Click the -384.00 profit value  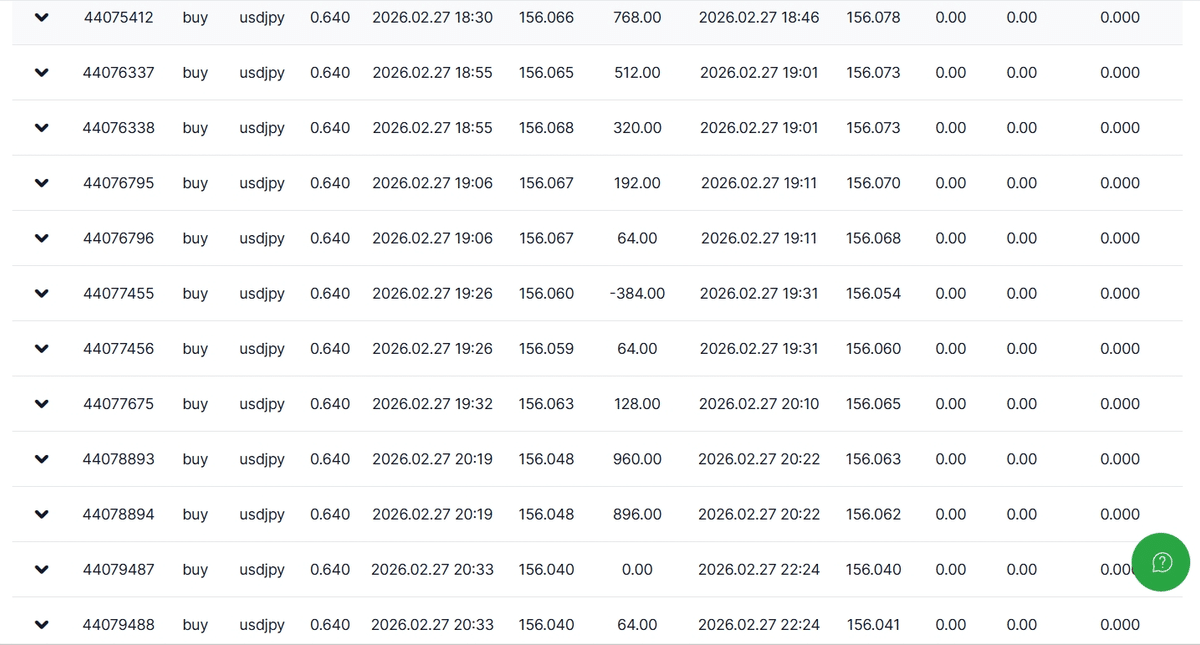click(637, 294)
